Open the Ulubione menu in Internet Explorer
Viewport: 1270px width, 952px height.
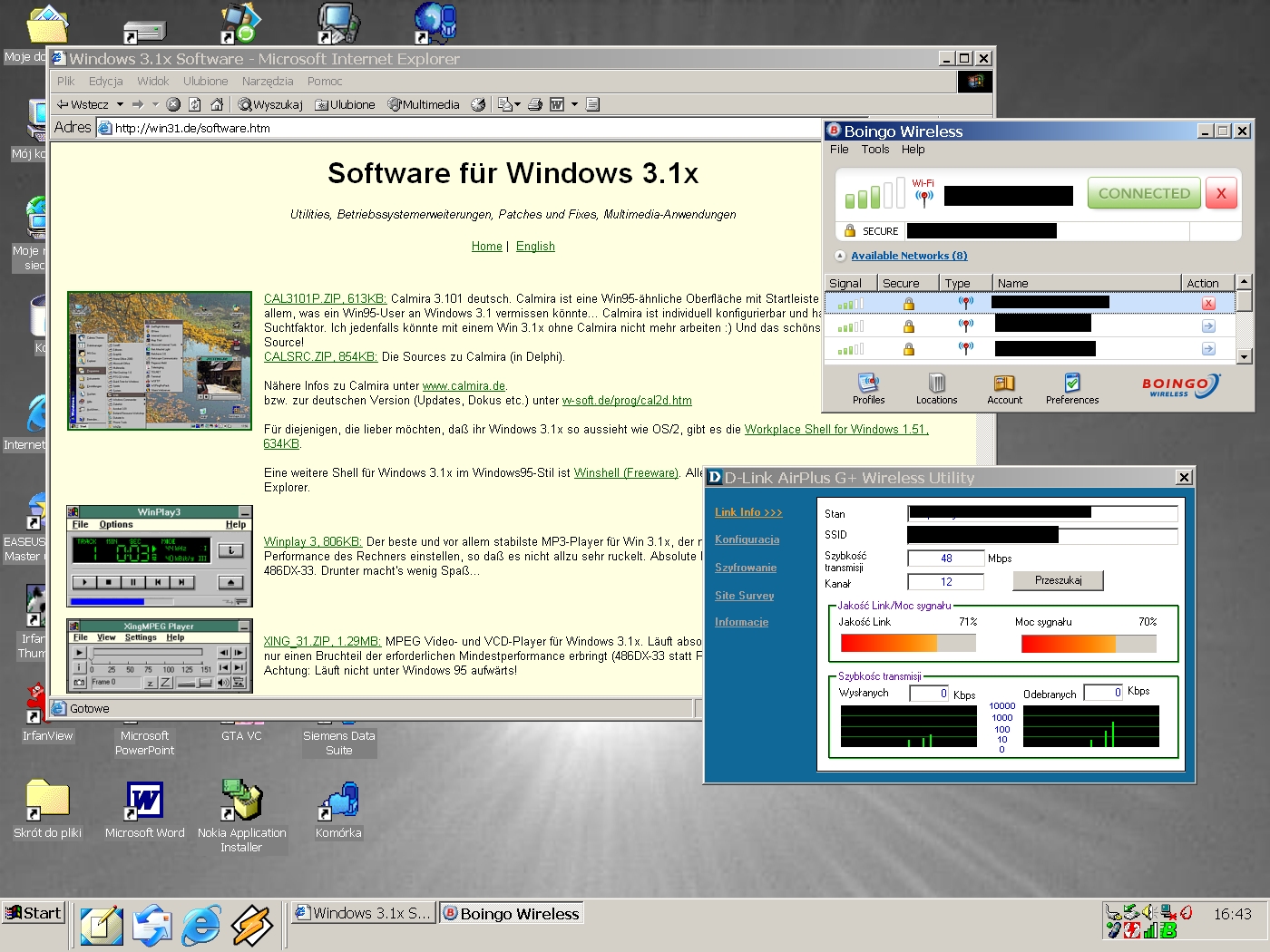(206, 82)
